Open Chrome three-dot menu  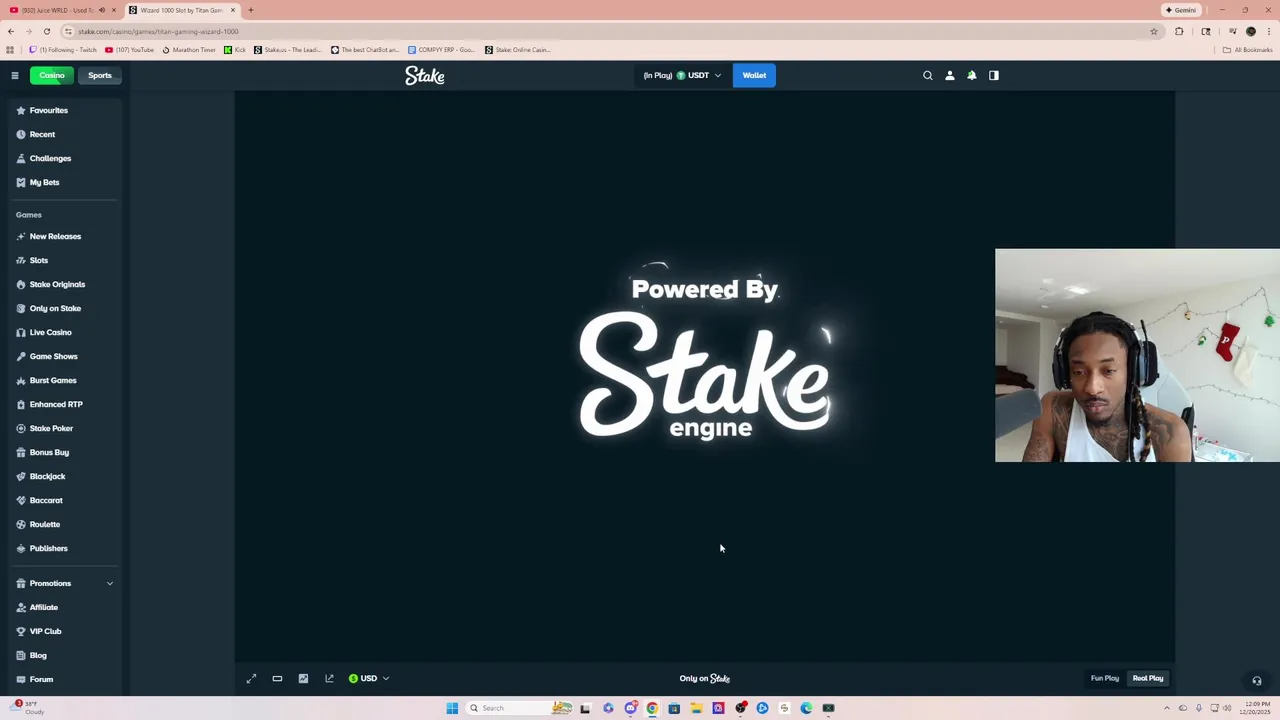[1269, 31]
